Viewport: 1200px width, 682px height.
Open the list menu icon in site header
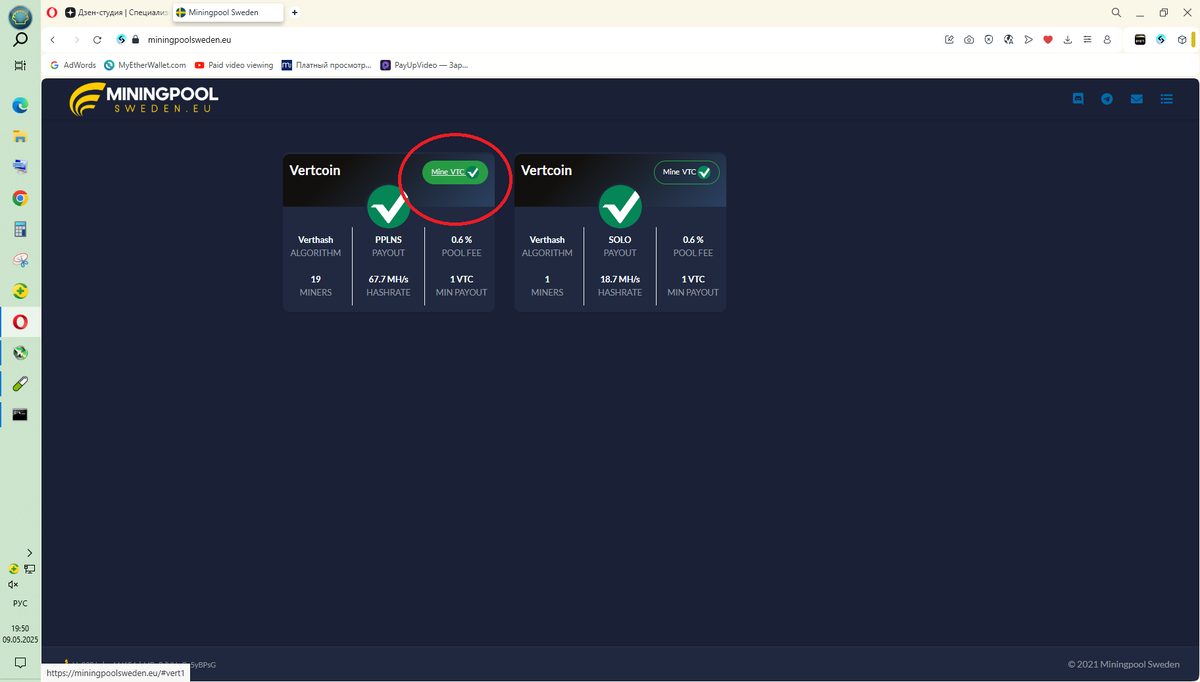[1166, 99]
